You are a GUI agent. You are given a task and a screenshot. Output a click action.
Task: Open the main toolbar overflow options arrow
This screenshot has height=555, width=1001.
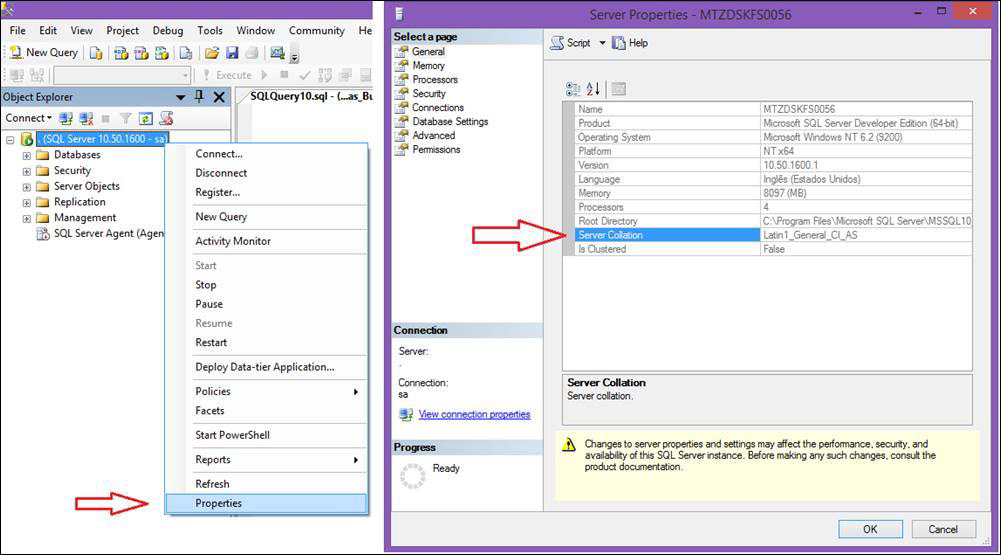pyautogui.click(x=294, y=57)
